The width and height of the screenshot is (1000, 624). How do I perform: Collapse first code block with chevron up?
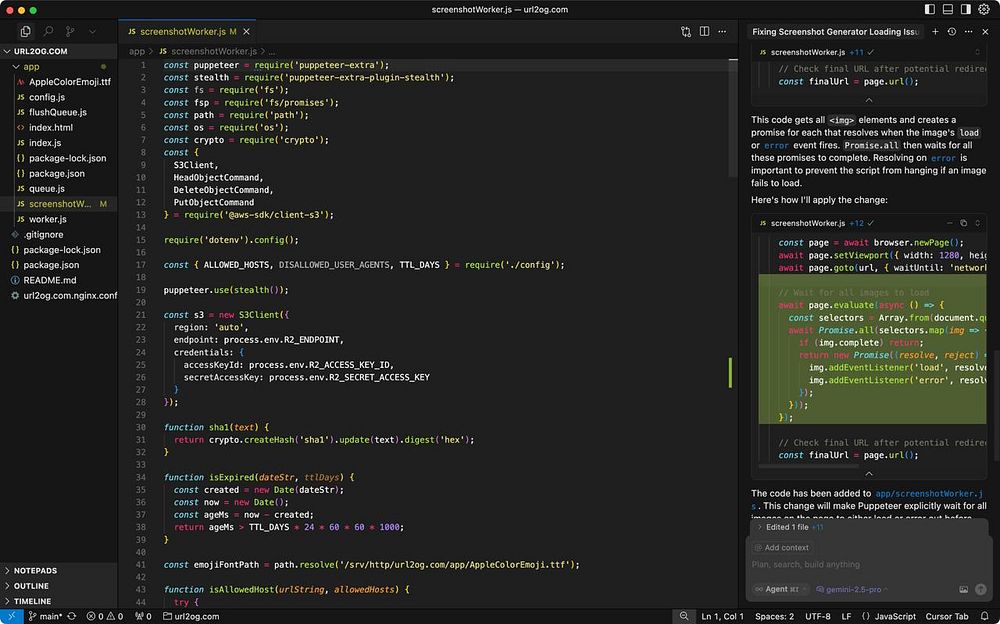[x=869, y=100]
